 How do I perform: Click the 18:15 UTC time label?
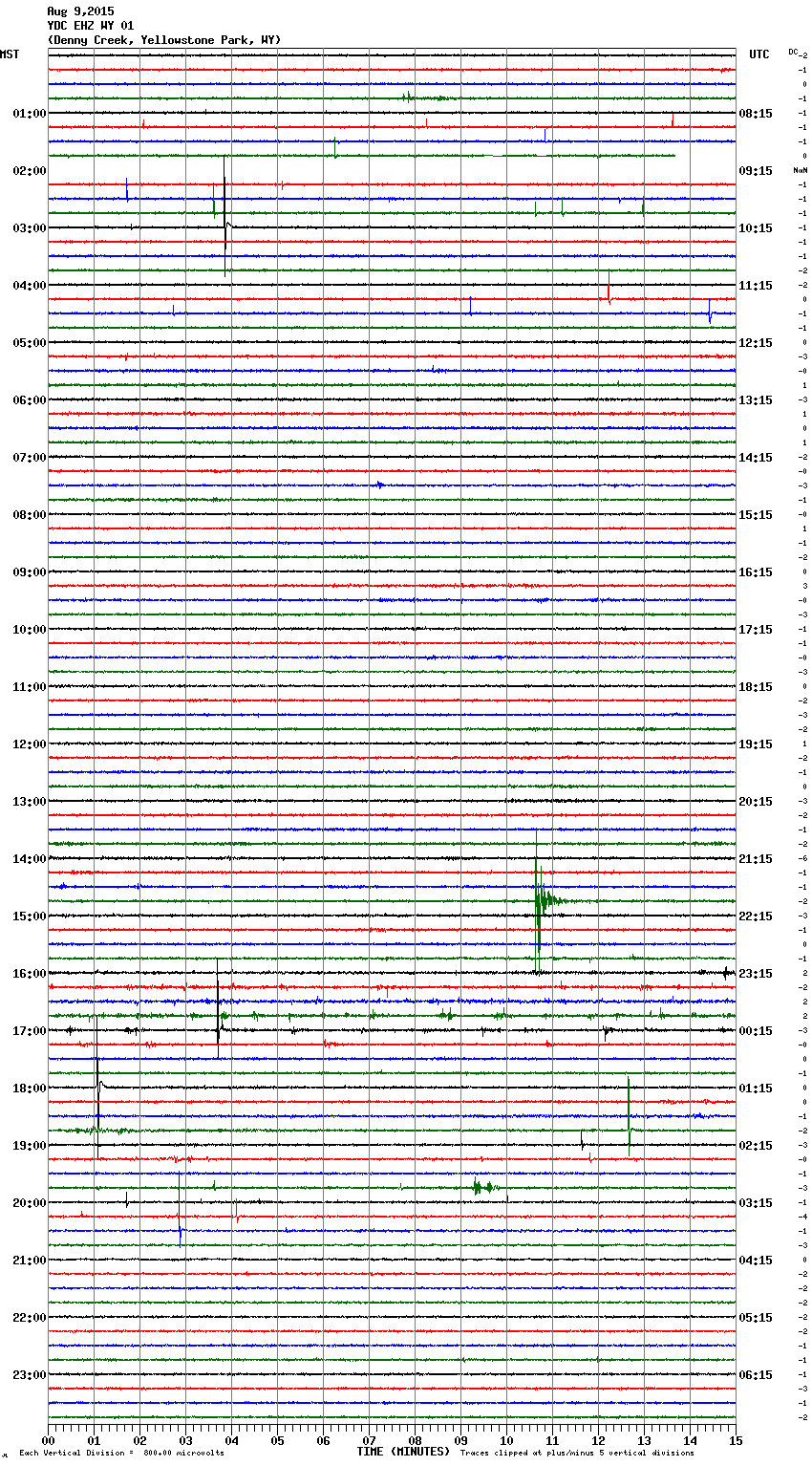(x=756, y=687)
